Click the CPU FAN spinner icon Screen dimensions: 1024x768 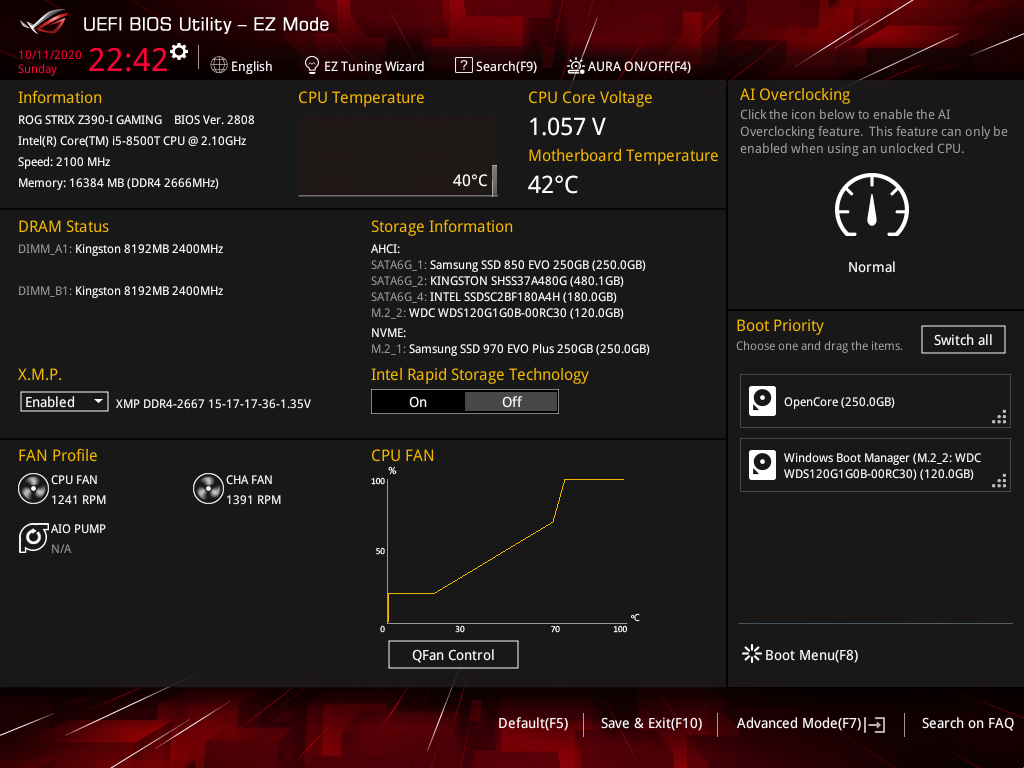(x=33, y=489)
